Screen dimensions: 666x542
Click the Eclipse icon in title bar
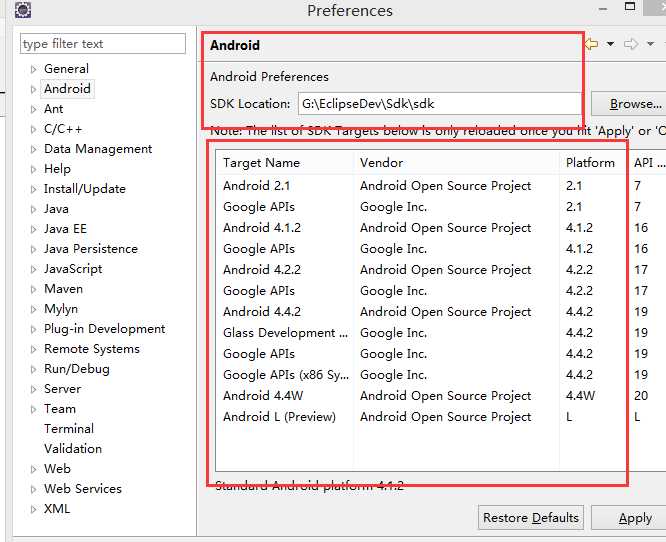pos(22,11)
